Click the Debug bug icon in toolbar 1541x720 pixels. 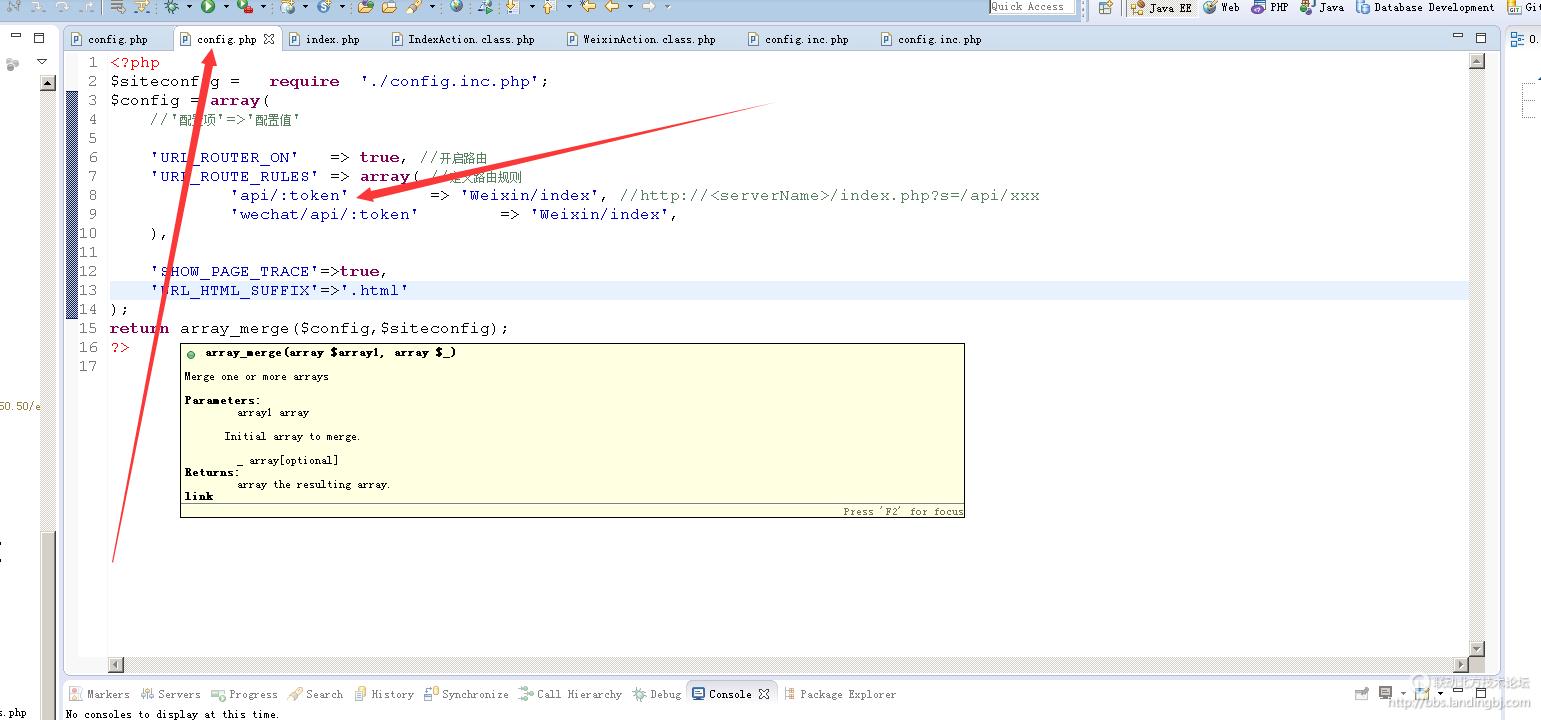pyautogui.click(x=171, y=7)
